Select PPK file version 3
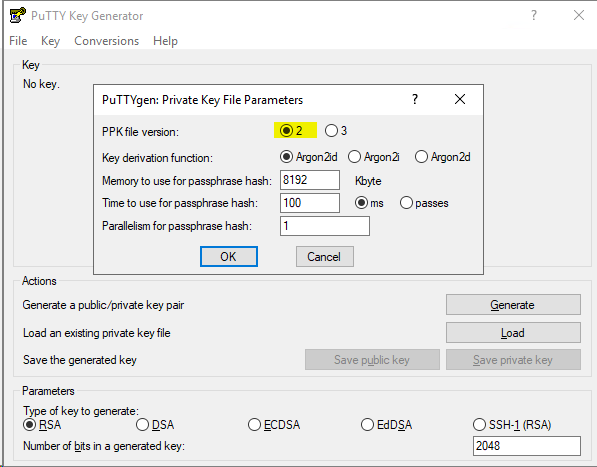This screenshot has height=467, width=597. click(x=336, y=131)
